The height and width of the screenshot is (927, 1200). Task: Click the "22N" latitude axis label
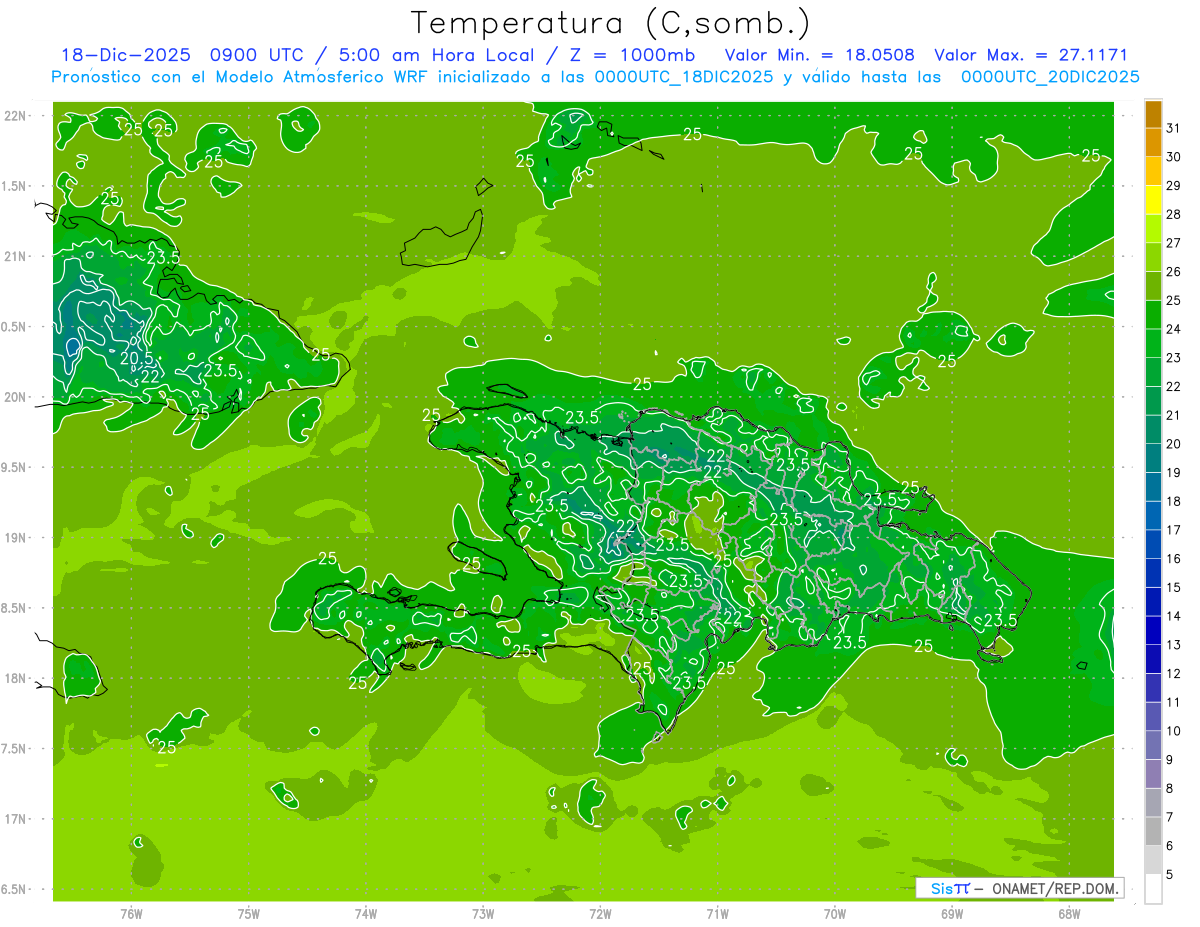tap(17, 116)
